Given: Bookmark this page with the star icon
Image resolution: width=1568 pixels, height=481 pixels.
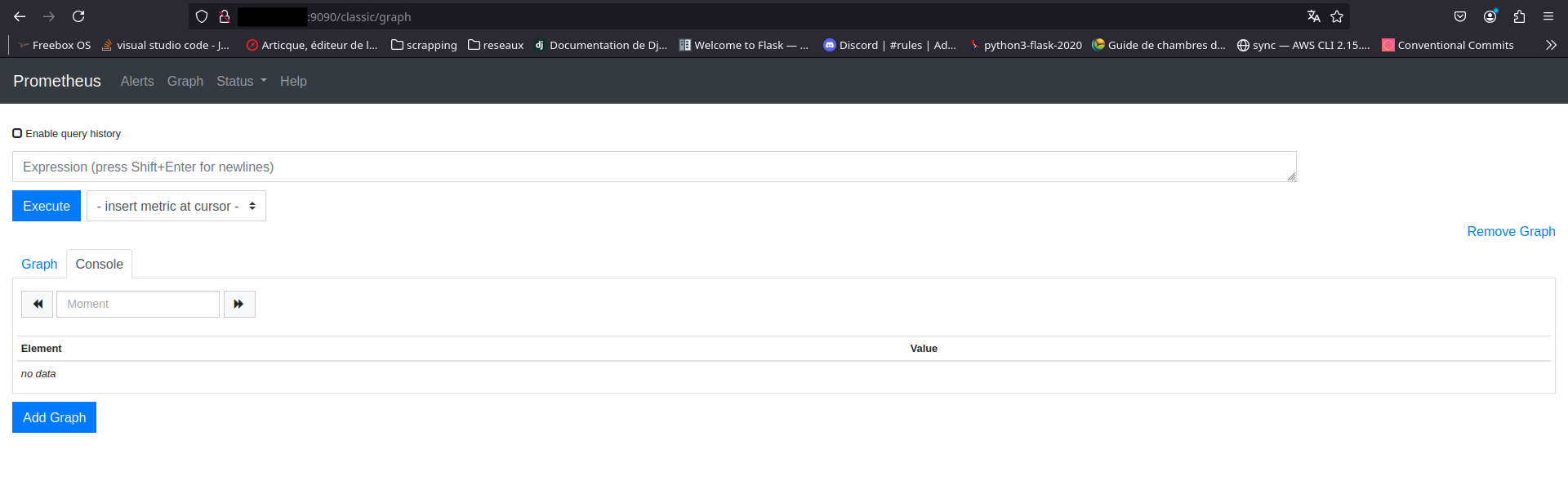Looking at the screenshot, I should [1337, 16].
